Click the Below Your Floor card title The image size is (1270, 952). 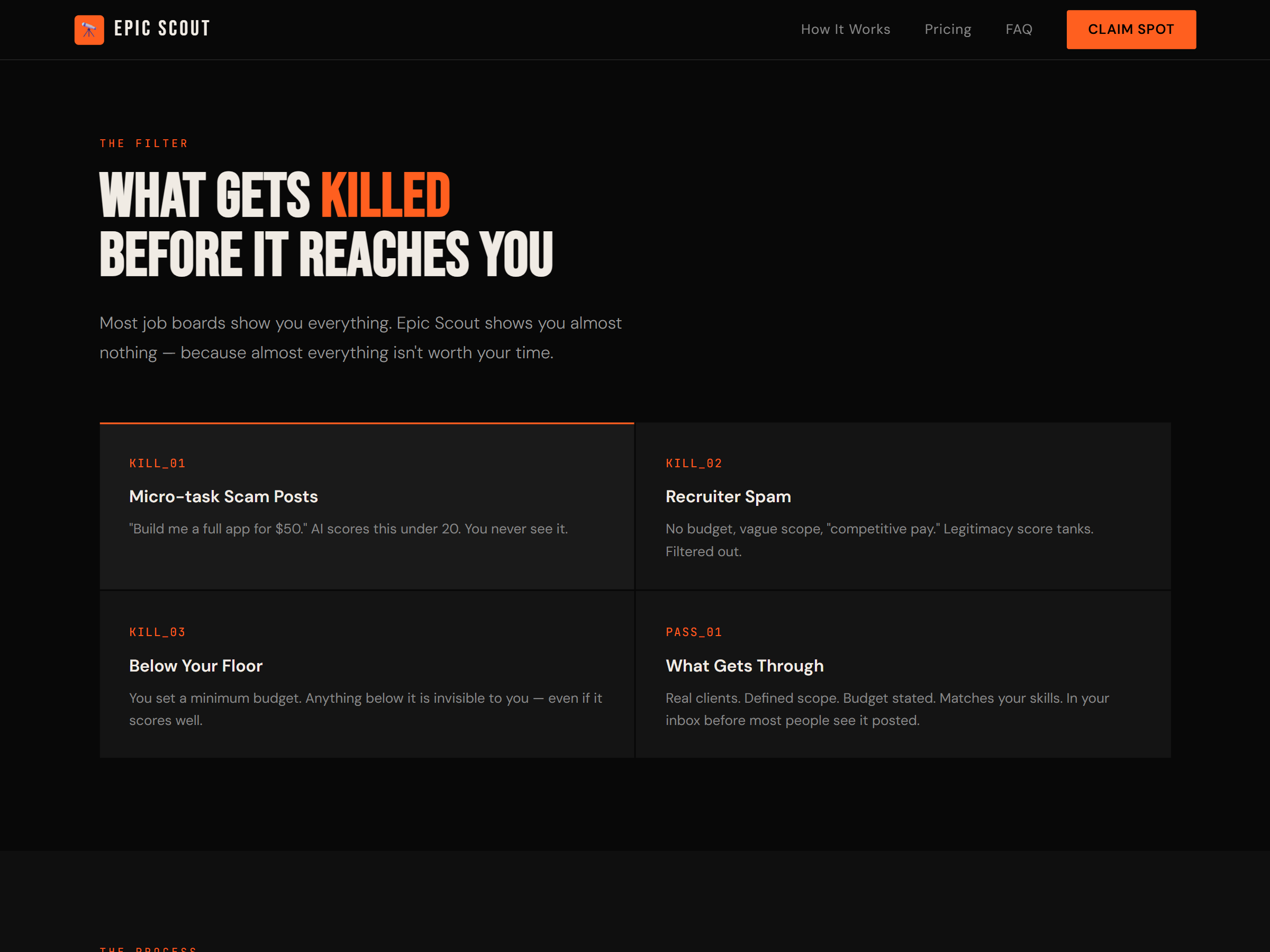pyautogui.click(x=196, y=666)
